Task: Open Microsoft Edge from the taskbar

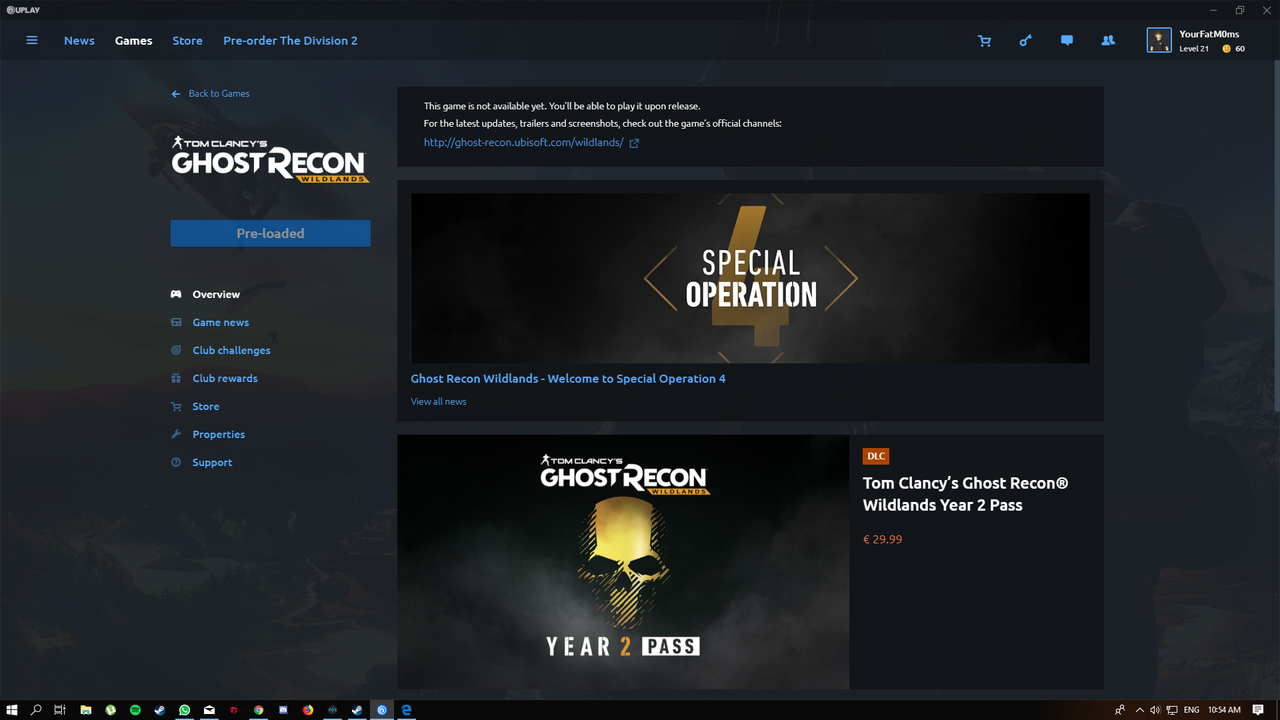Action: pos(406,710)
